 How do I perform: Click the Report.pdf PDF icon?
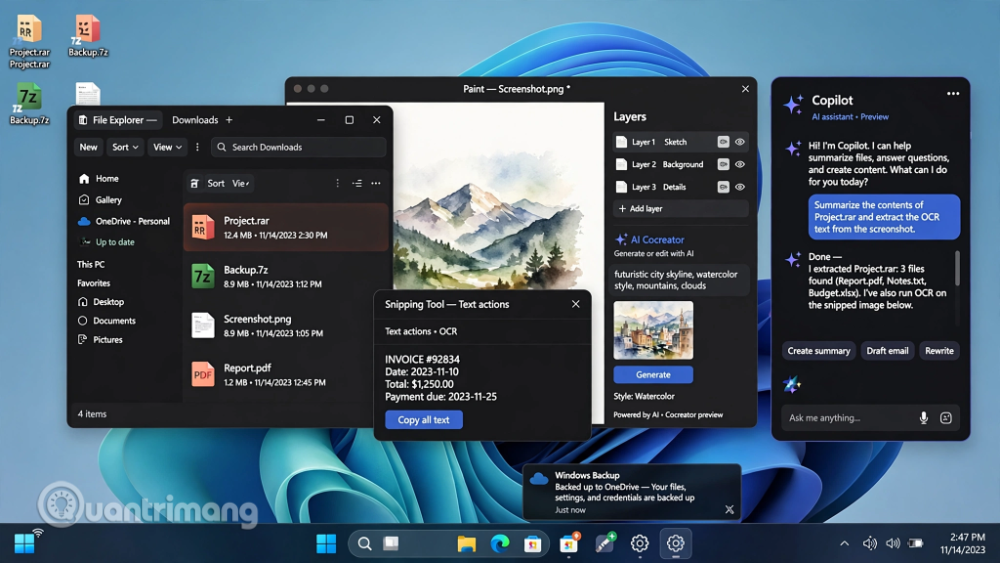click(203, 375)
